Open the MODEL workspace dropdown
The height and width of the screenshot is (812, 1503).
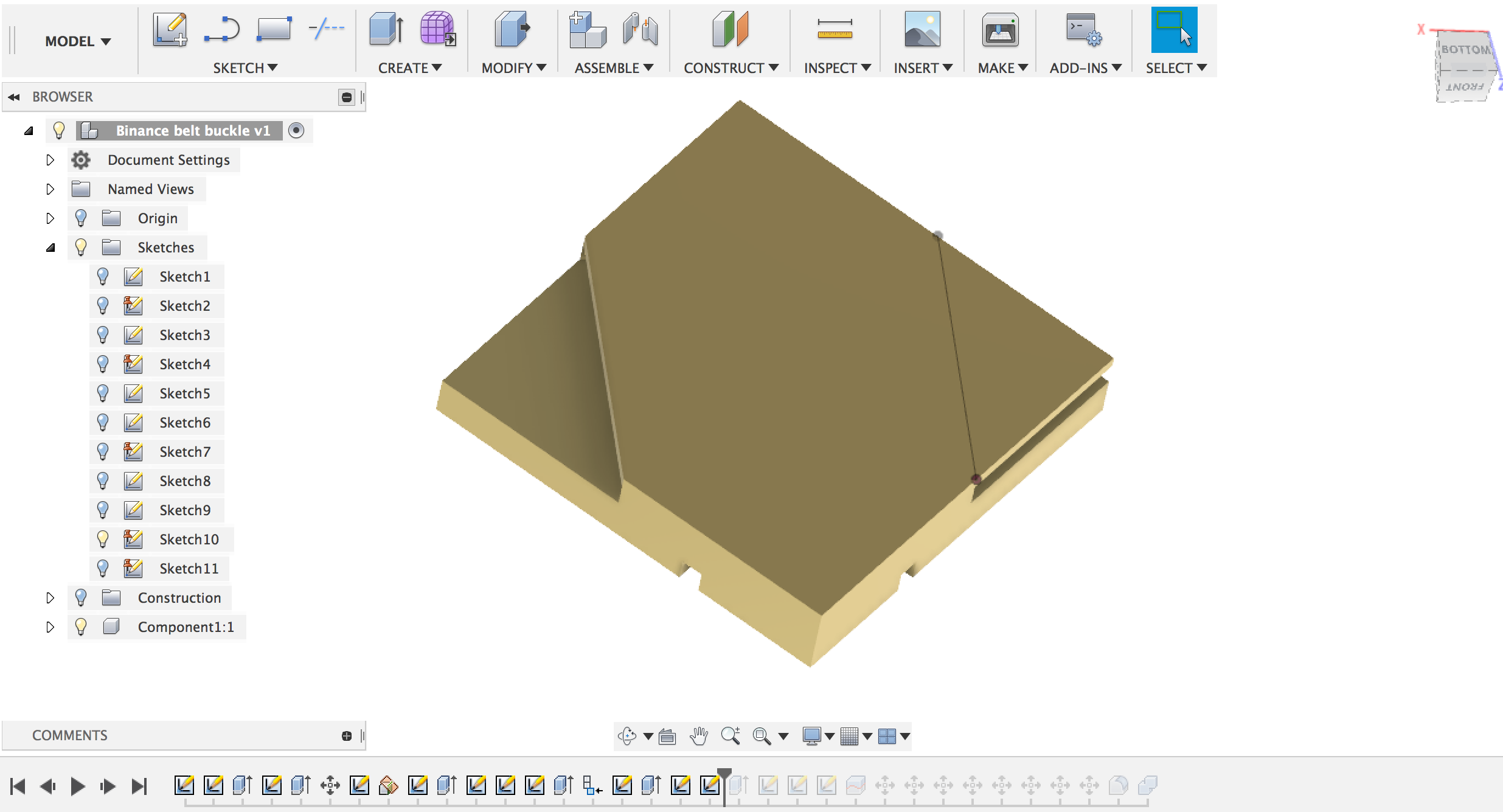pos(77,41)
